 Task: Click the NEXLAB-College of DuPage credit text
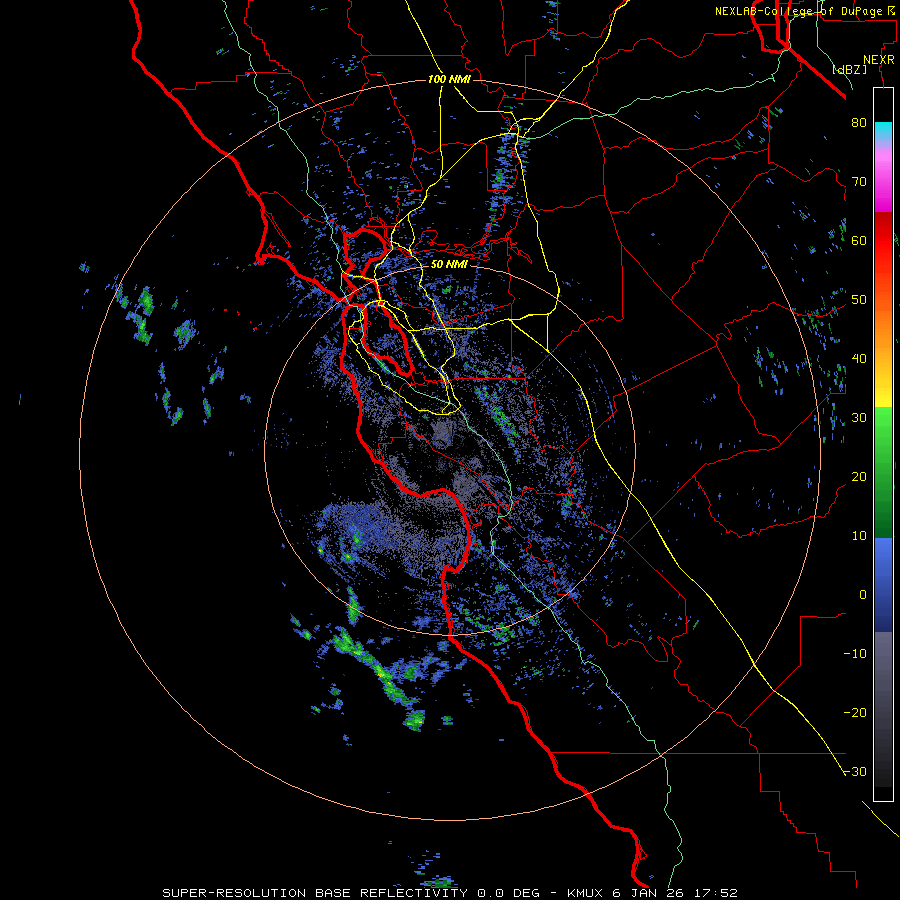(x=804, y=11)
